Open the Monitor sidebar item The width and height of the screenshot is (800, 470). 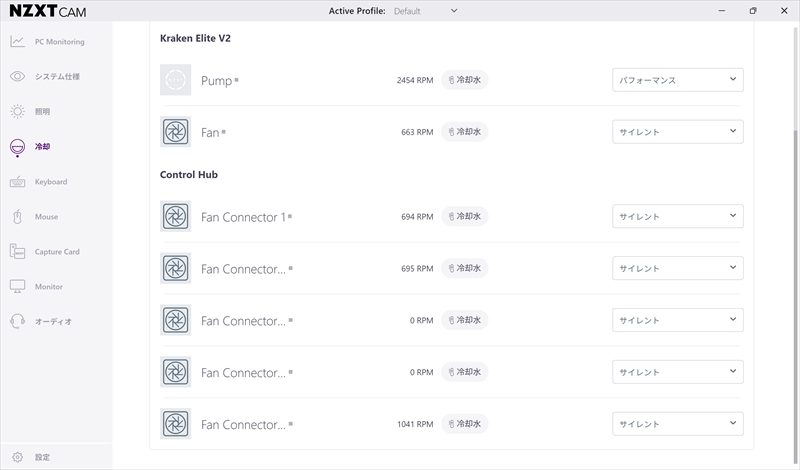tap(48, 287)
